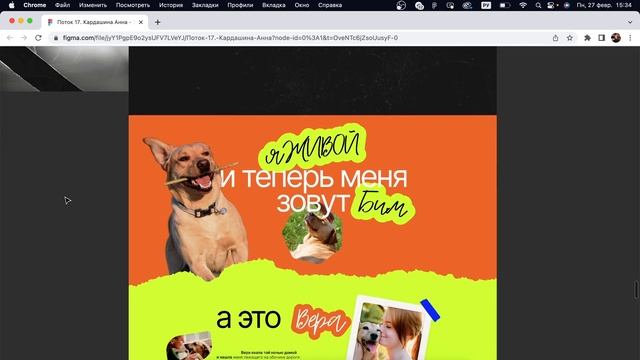The image size is (640, 360).
Task: Click the 'яЖИВОЙ' lettering sticker
Action: (x=313, y=148)
